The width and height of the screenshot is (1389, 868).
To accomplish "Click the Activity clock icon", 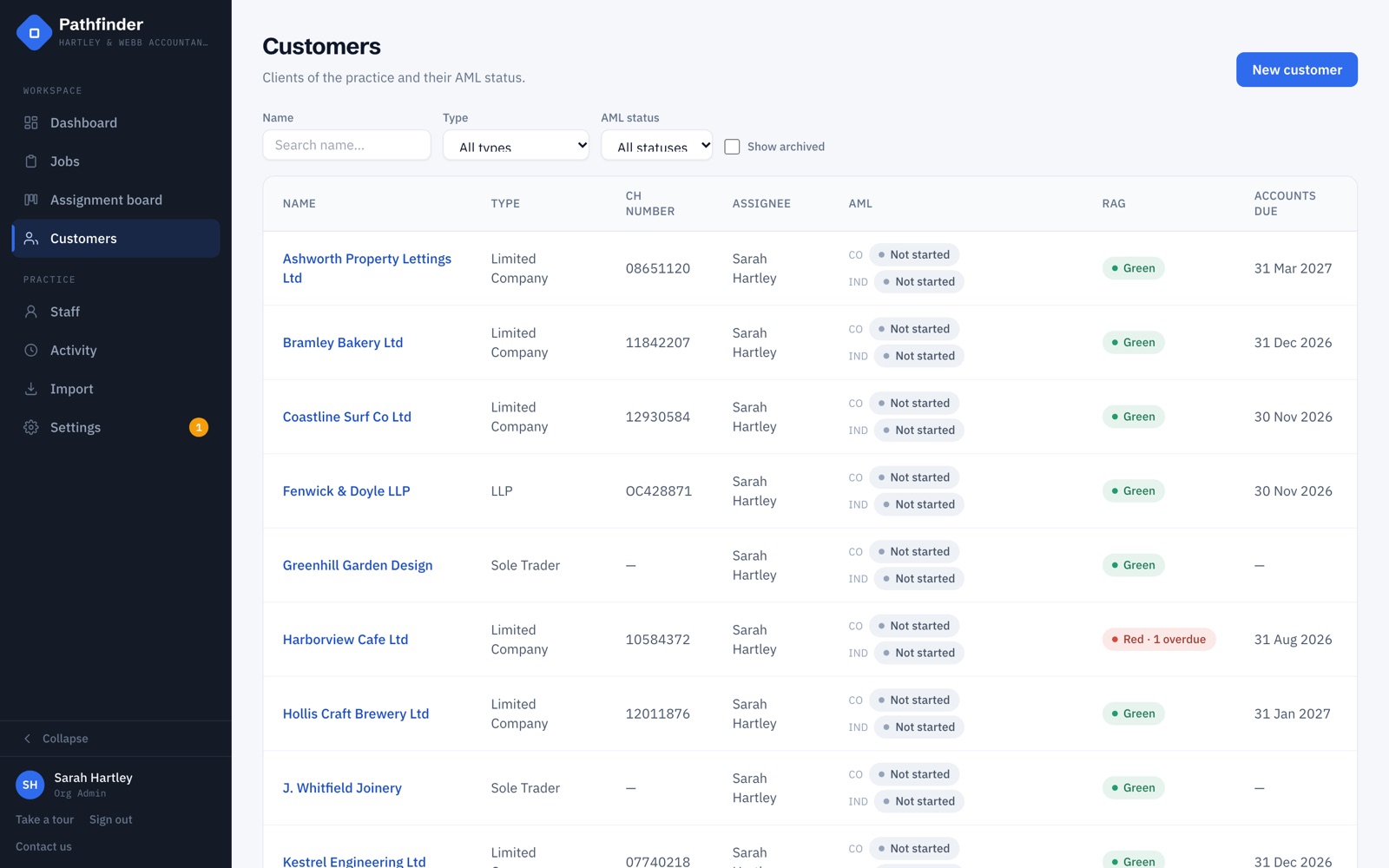I will coord(31,351).
